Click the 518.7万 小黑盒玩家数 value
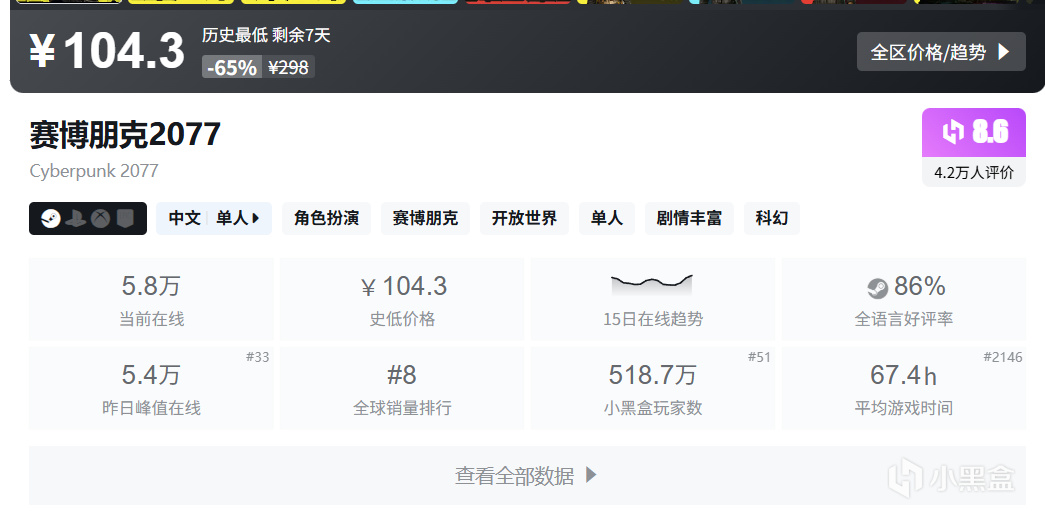Image resolution: width=1045 pixels, height=512 pixels. 652,375
